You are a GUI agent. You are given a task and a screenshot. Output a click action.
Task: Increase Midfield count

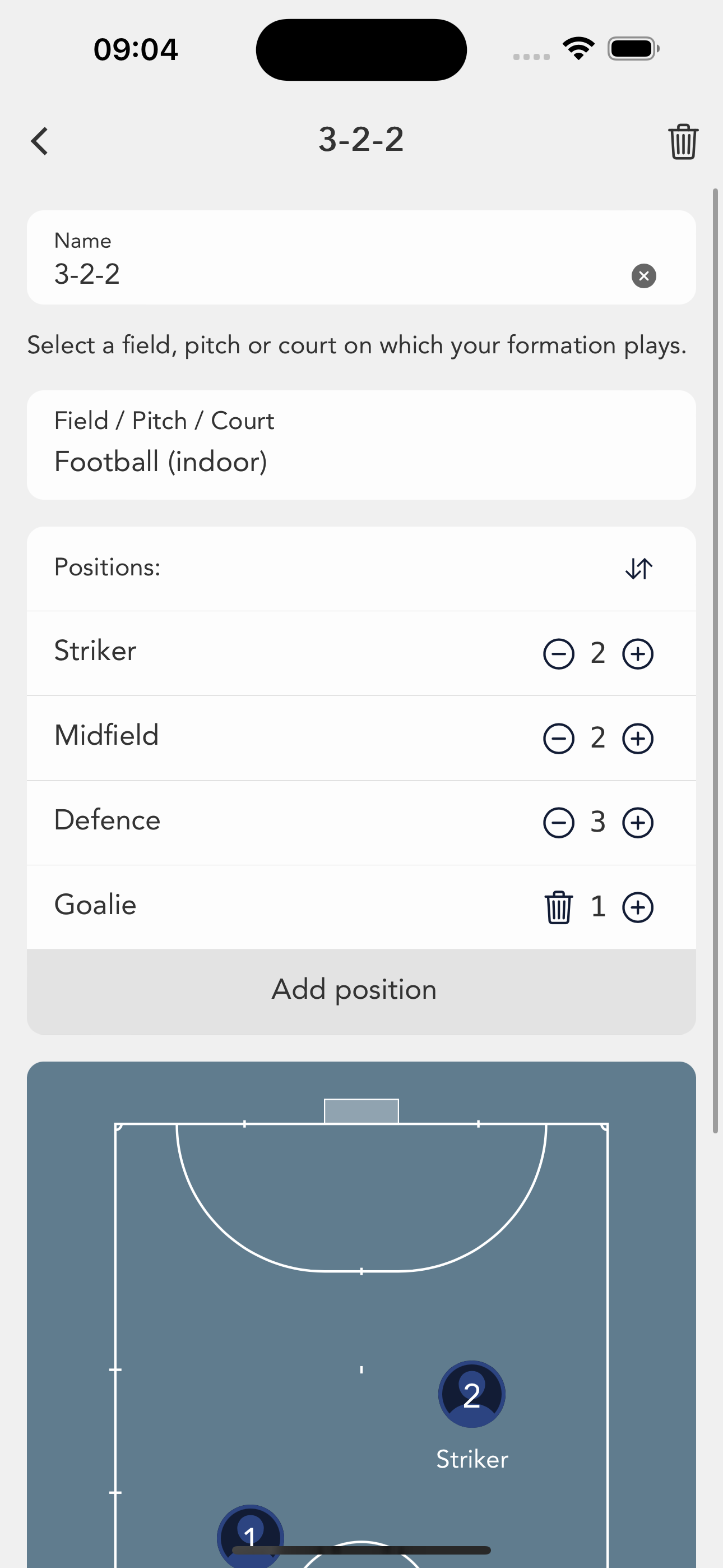click(x=637, y=739)
